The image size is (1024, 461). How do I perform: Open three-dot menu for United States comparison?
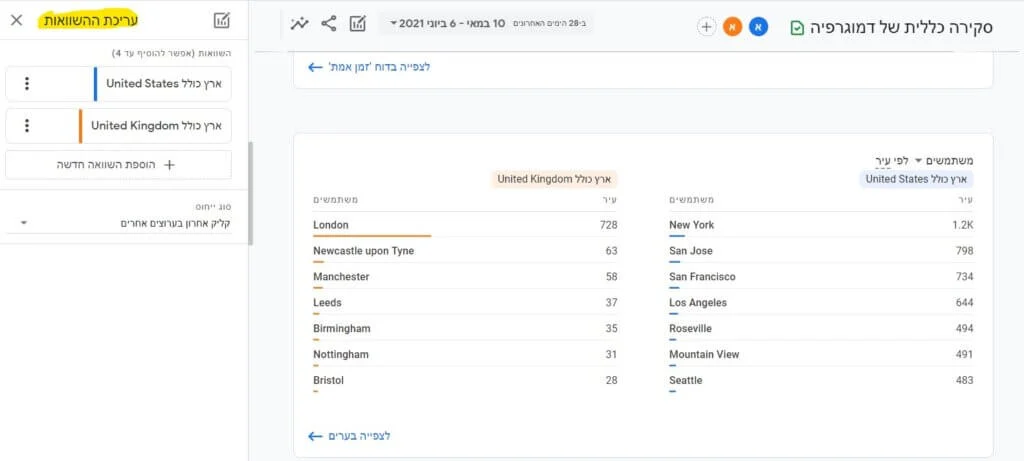pyautogui.click(x=27, y=84)
